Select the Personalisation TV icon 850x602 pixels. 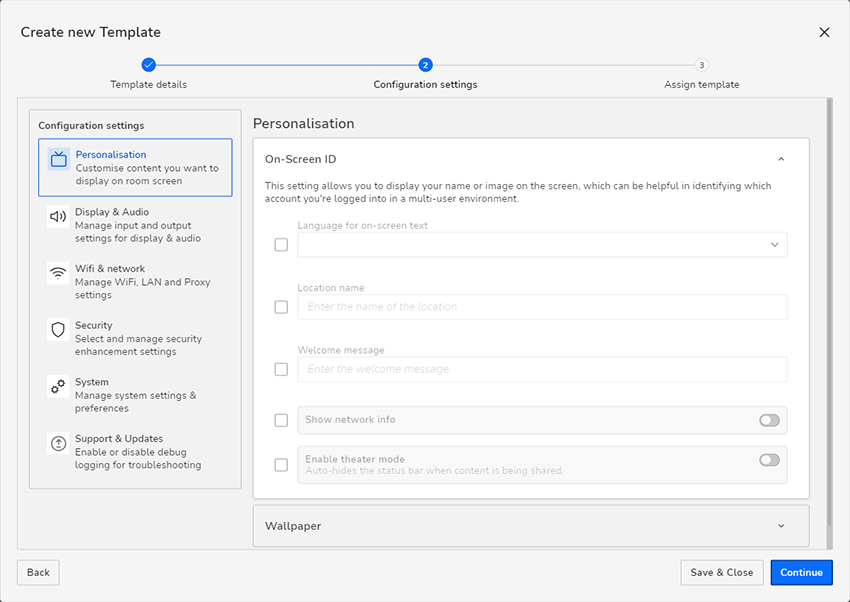pyautogui.click(x=59, y=159)
